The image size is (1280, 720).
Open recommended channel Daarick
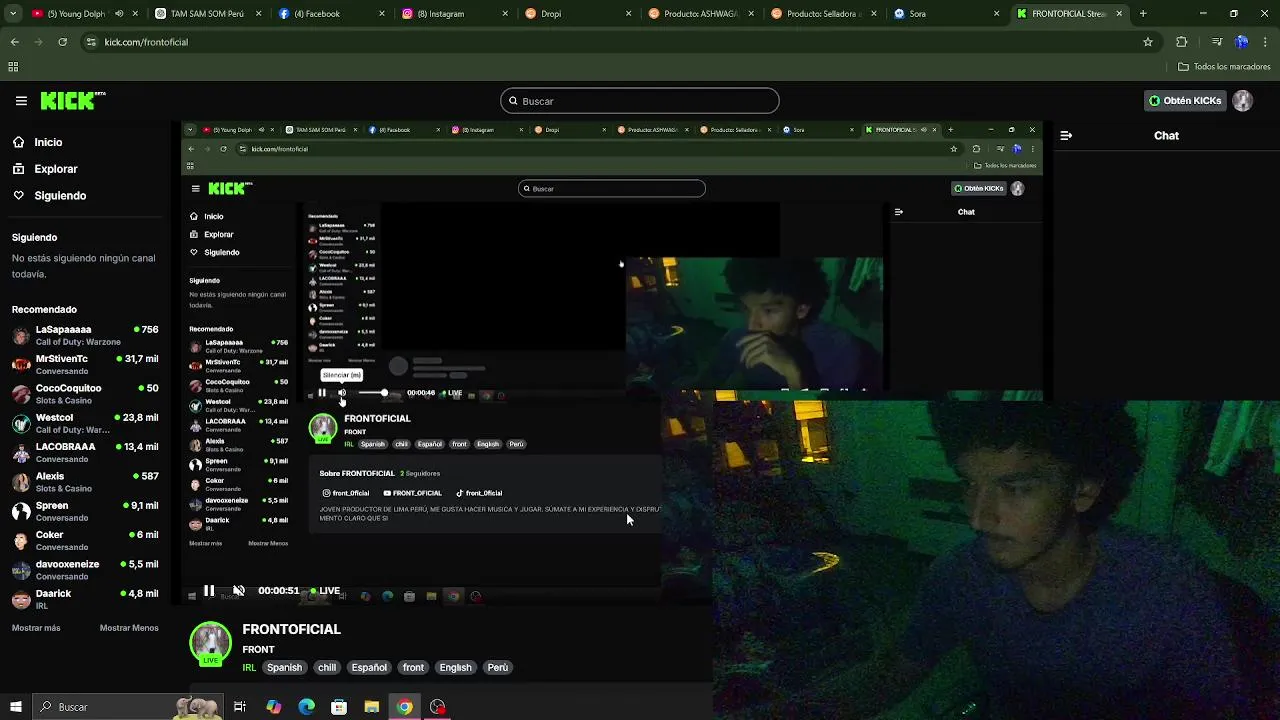[x=85, y=599]
